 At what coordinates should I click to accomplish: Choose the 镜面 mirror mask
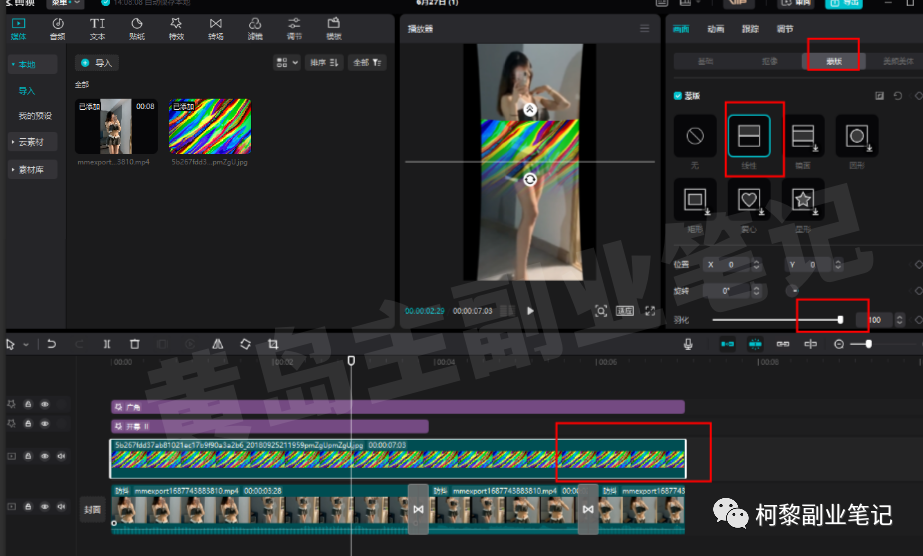click(x=803, y=136)
